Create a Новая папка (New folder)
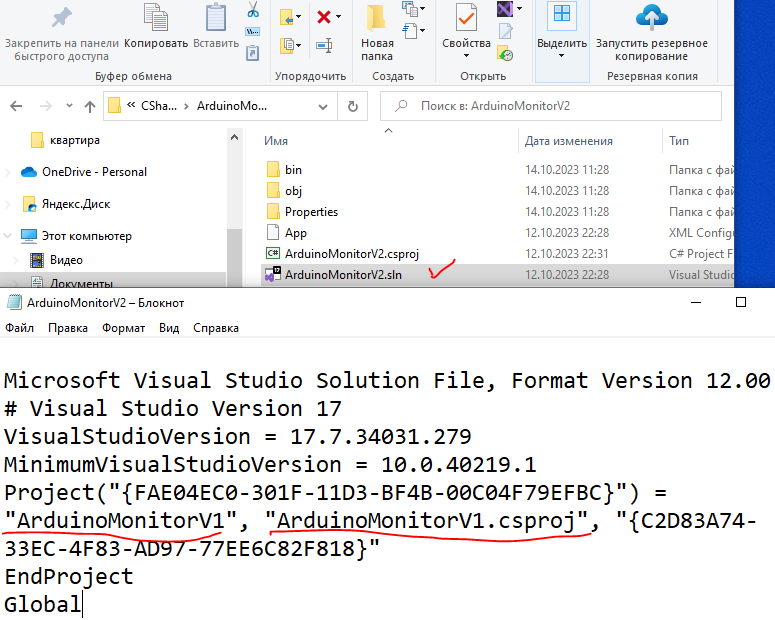The width and height of the screenshot is (775, 620). [x=377, y=32]
